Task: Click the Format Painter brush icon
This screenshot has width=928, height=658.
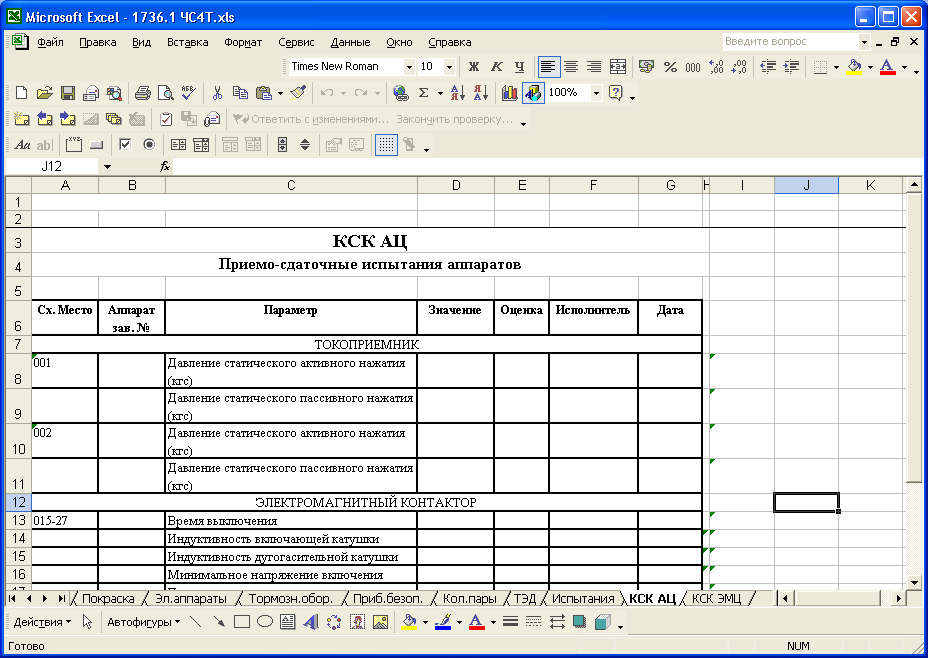Action: point(298,93)
